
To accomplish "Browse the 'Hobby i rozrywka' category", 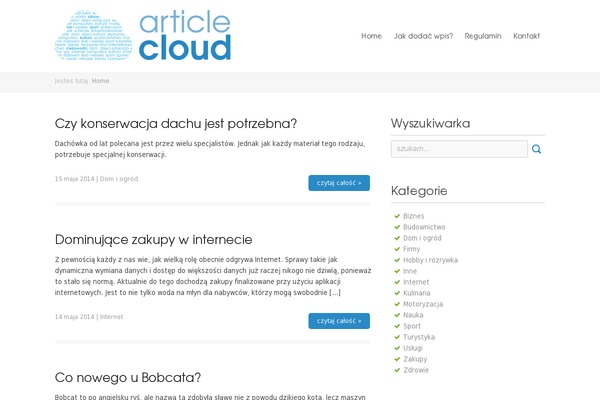I will [x=430, y=260].
